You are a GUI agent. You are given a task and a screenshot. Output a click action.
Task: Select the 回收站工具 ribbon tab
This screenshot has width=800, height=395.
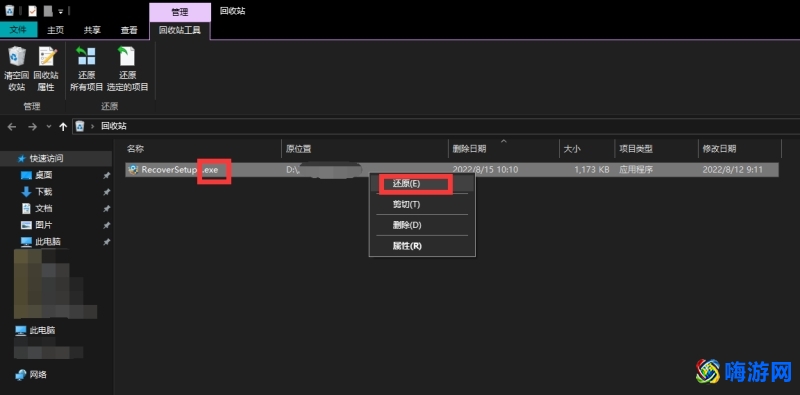[180, 30]
